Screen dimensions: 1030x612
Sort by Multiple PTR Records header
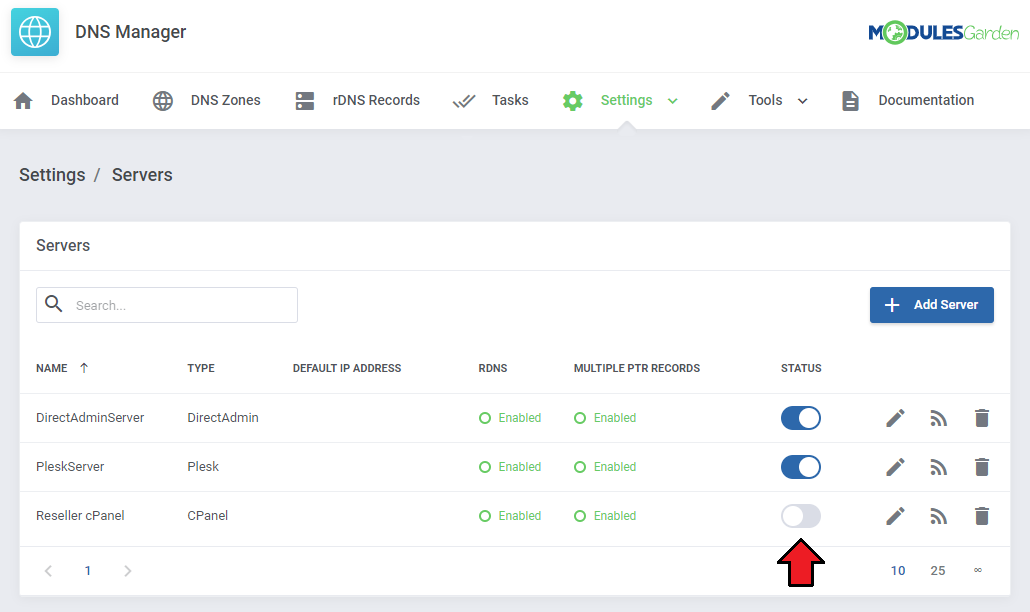coord(637,368)
